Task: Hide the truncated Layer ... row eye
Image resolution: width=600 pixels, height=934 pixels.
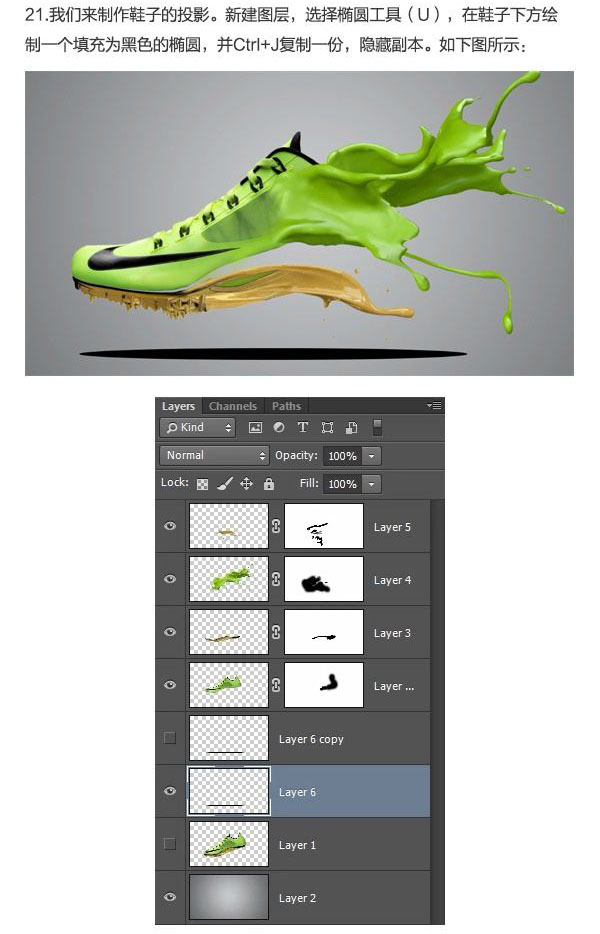Action: 170,685
